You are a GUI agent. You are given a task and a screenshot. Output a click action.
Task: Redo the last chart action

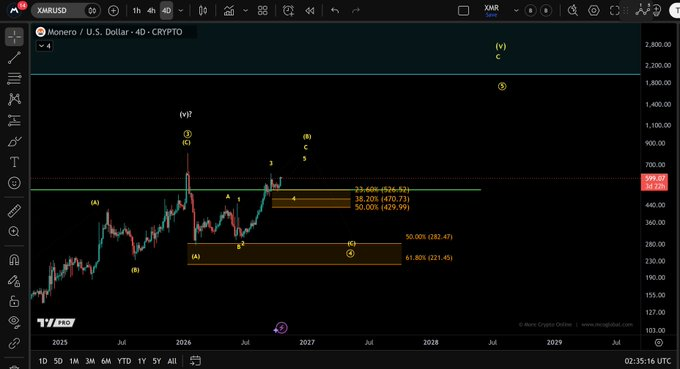pyautogui.click(x=356, y=10)
